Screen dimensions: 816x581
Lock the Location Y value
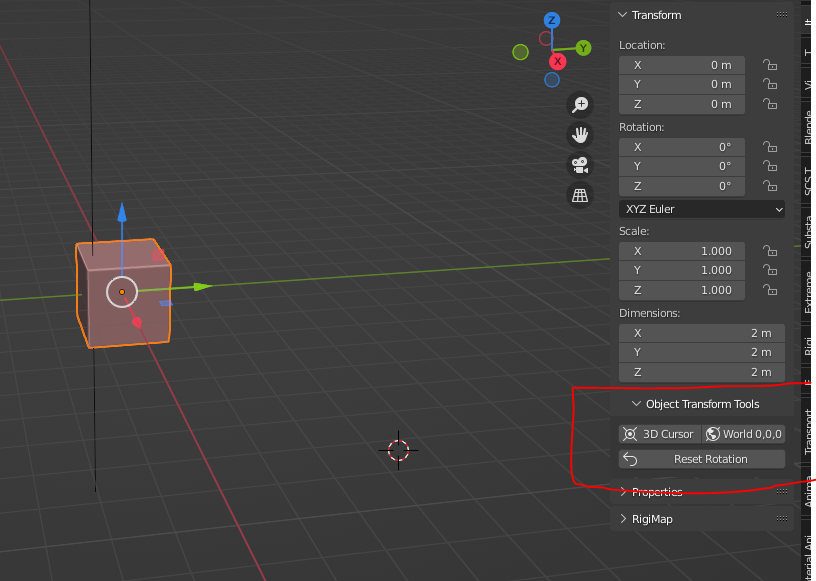point(770,84)
